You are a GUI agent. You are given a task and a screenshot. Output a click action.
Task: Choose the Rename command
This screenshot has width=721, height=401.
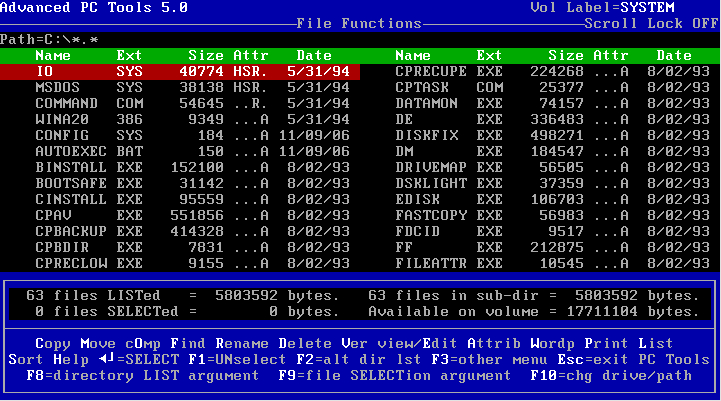[242, 344]
